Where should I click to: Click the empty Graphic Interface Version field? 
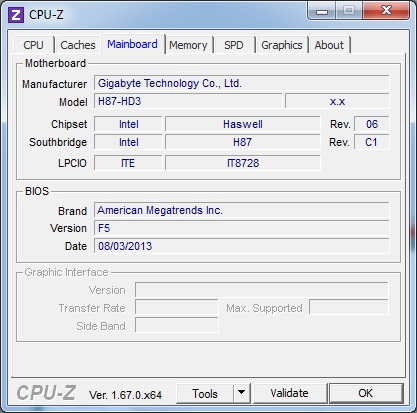pos(262,290)
